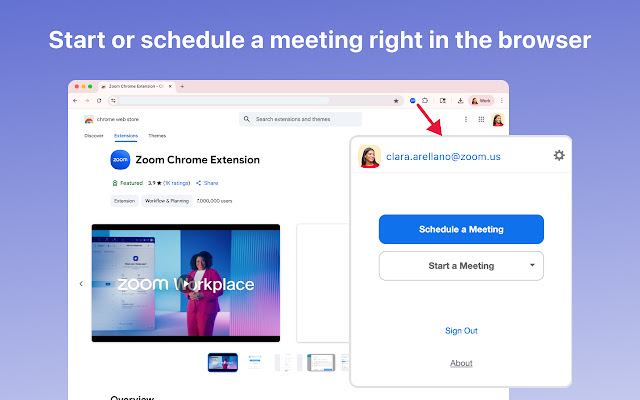Select the fourth screenshot thumbnail
The image size is (640, 400).
coord(321,362)
